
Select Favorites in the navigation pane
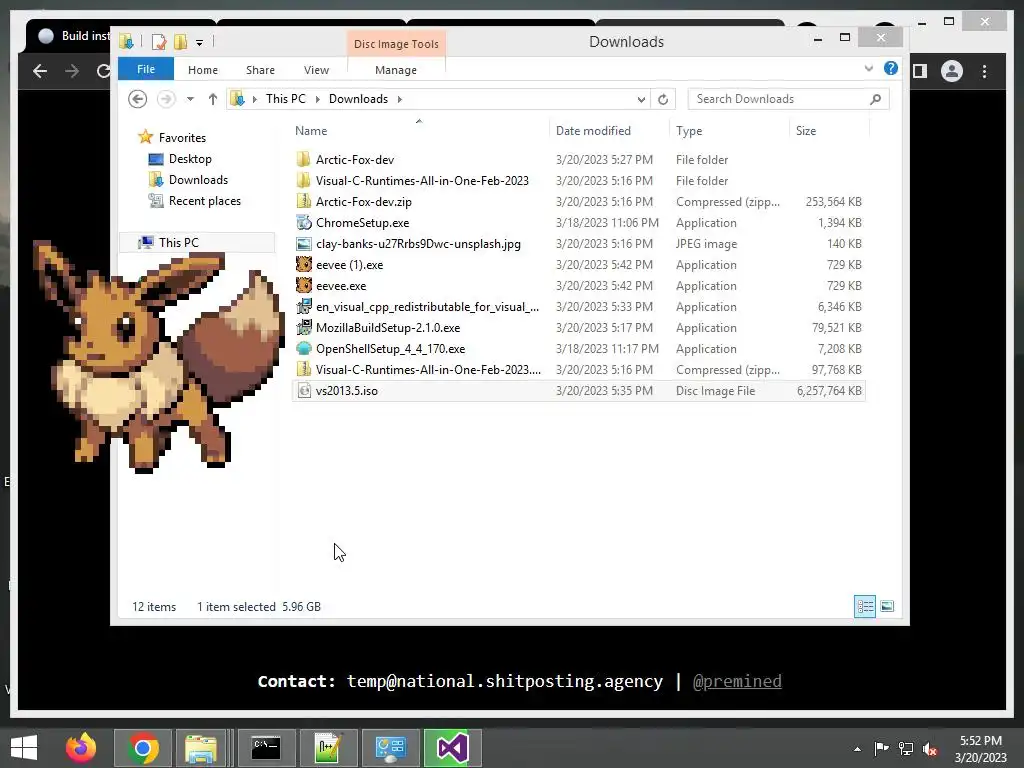point(182,138)
